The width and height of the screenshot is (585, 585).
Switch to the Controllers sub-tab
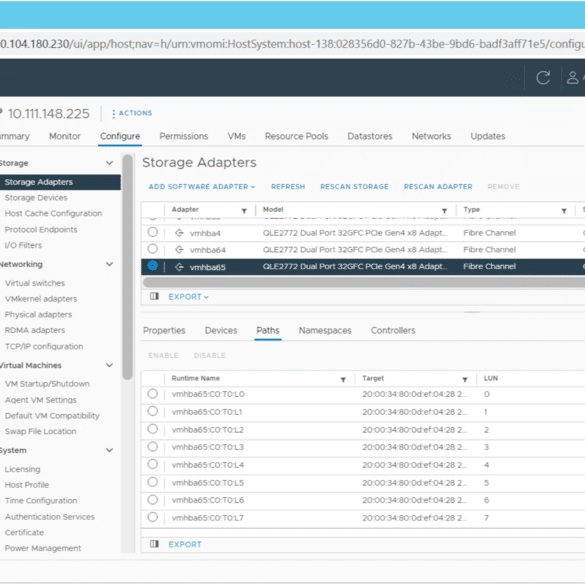coord(393,331)
